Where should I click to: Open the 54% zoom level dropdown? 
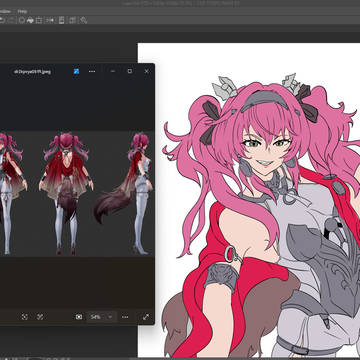(x=101, y=317)
